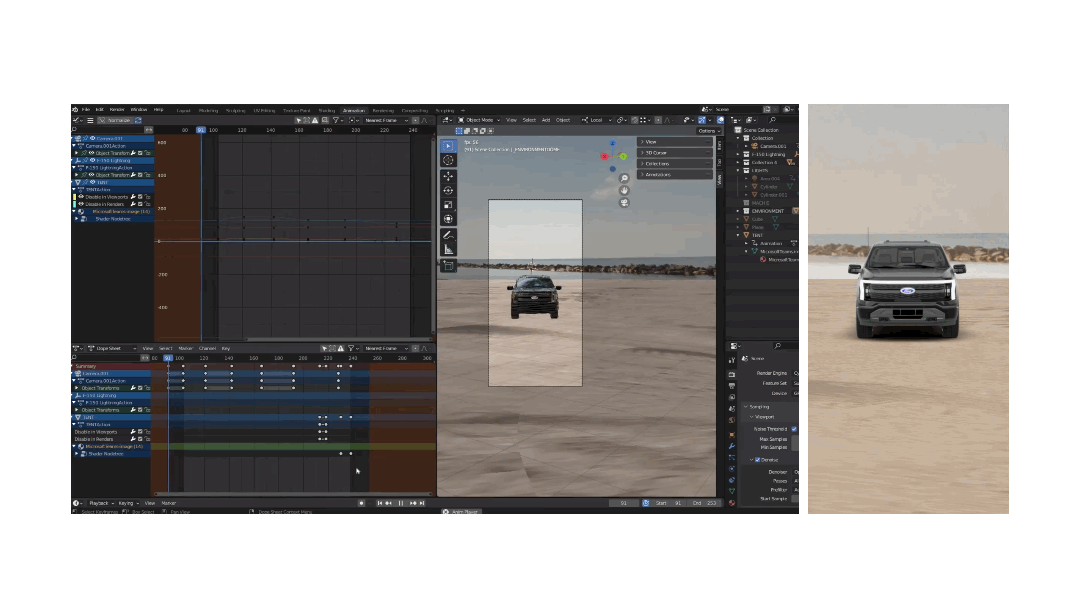Screen dimensions: 1080x608
Task: Click the wrench icon on Disable in Viewports row
Action: (133, 197)
